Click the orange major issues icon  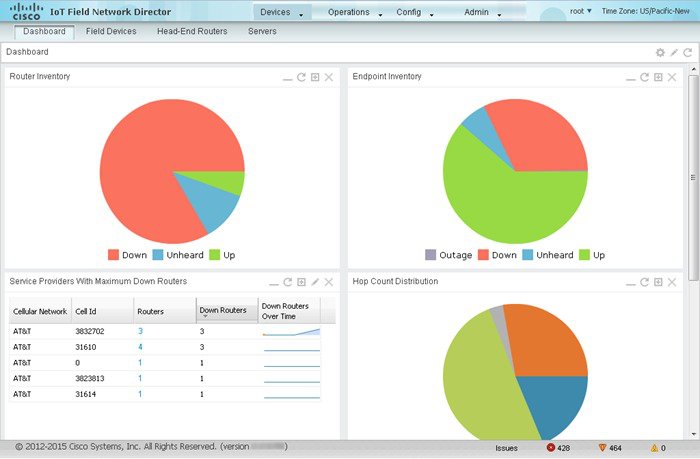point(602,447)
